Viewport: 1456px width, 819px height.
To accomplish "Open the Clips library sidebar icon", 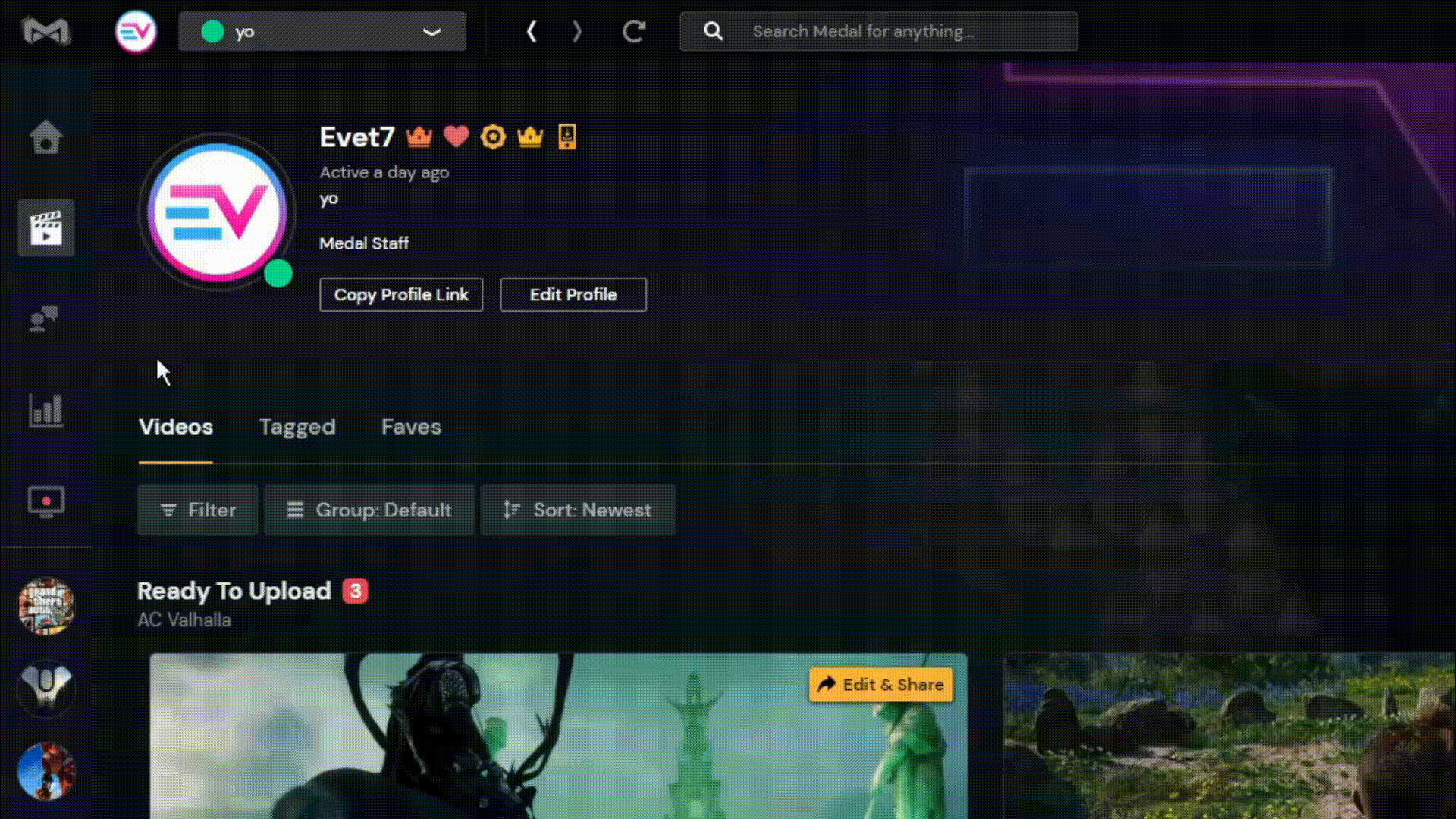I will tap(46, 227).
